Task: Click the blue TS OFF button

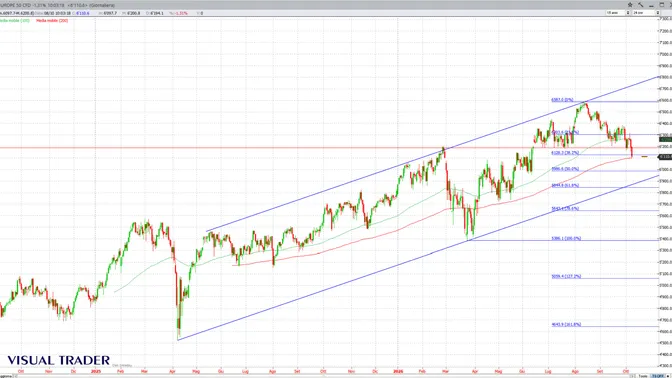Action: tap(657, 376)
